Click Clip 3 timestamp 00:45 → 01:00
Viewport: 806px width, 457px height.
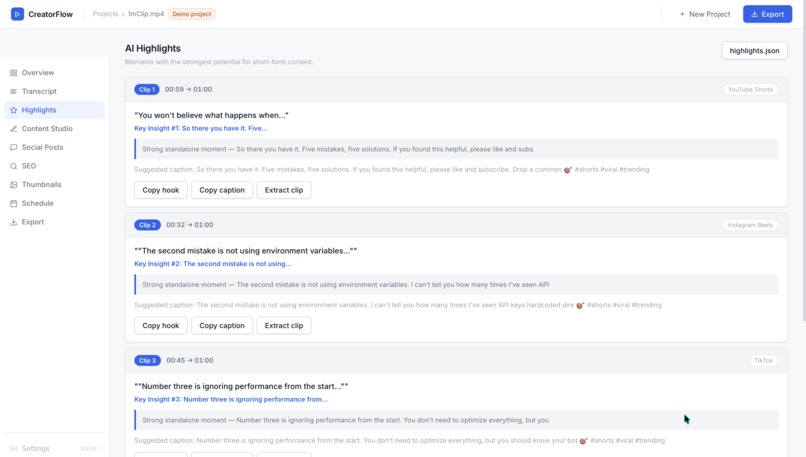(190, 360)
